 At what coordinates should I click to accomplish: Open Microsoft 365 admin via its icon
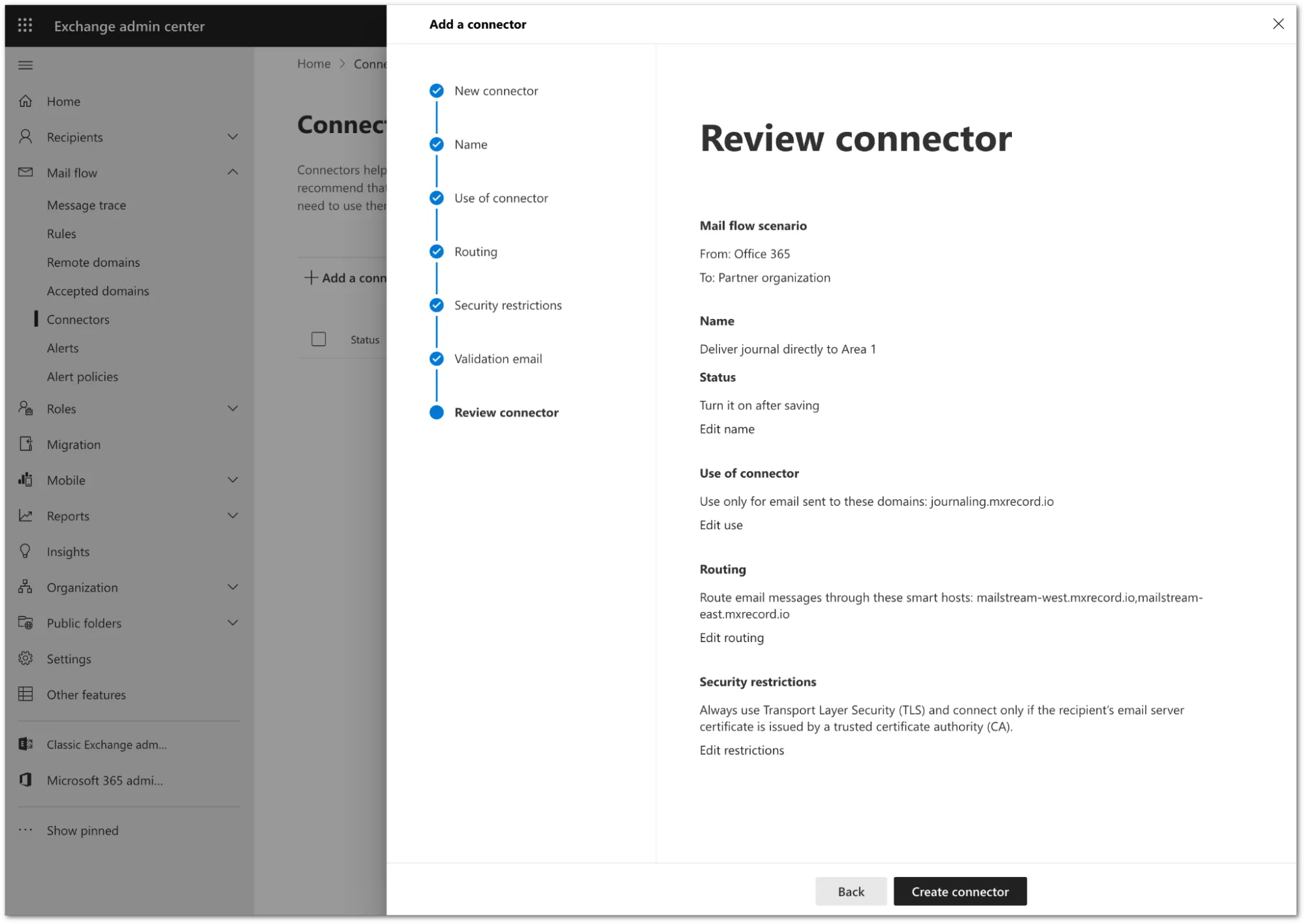point(25,780)
